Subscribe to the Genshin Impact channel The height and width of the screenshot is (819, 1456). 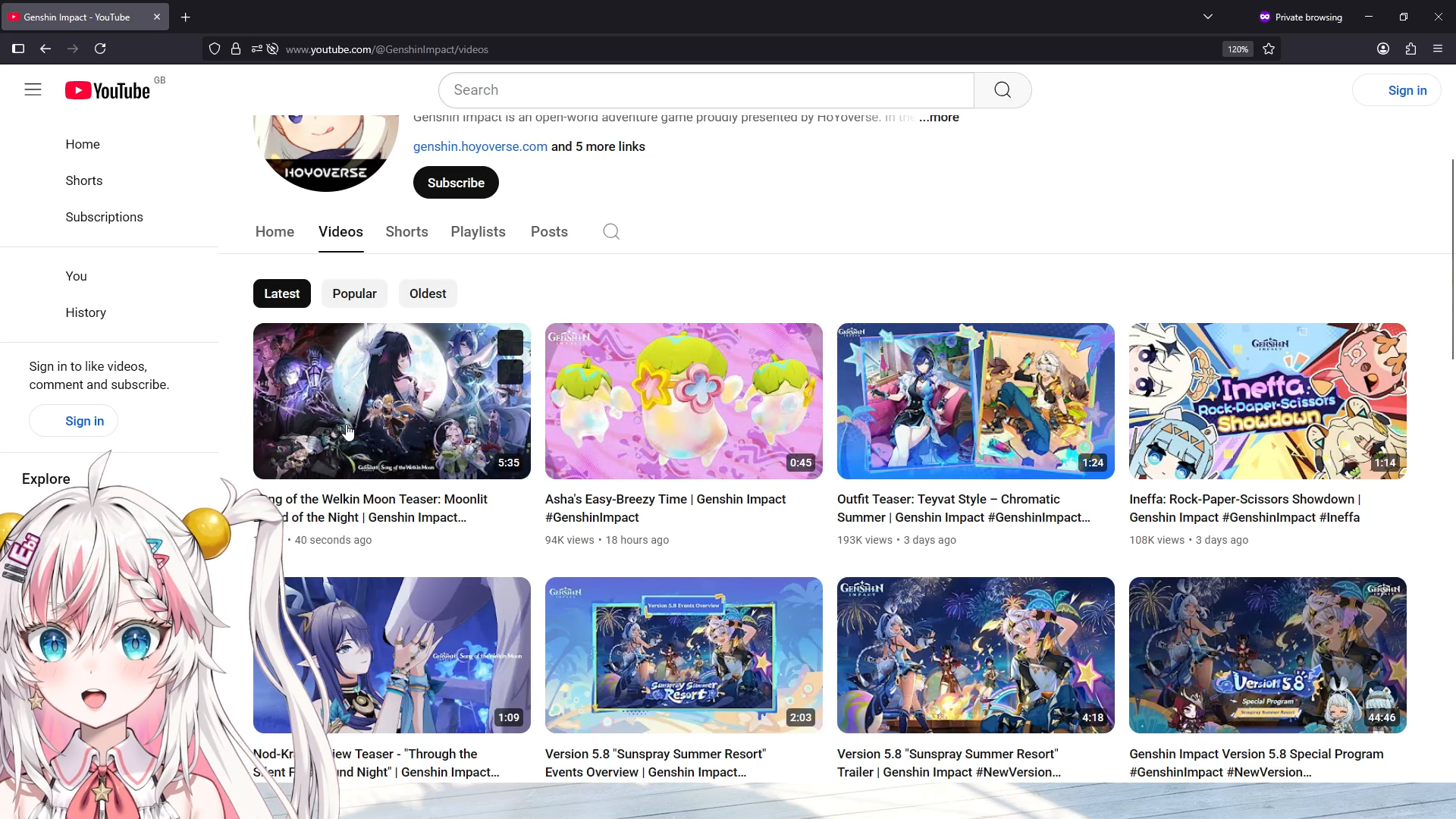456,183
